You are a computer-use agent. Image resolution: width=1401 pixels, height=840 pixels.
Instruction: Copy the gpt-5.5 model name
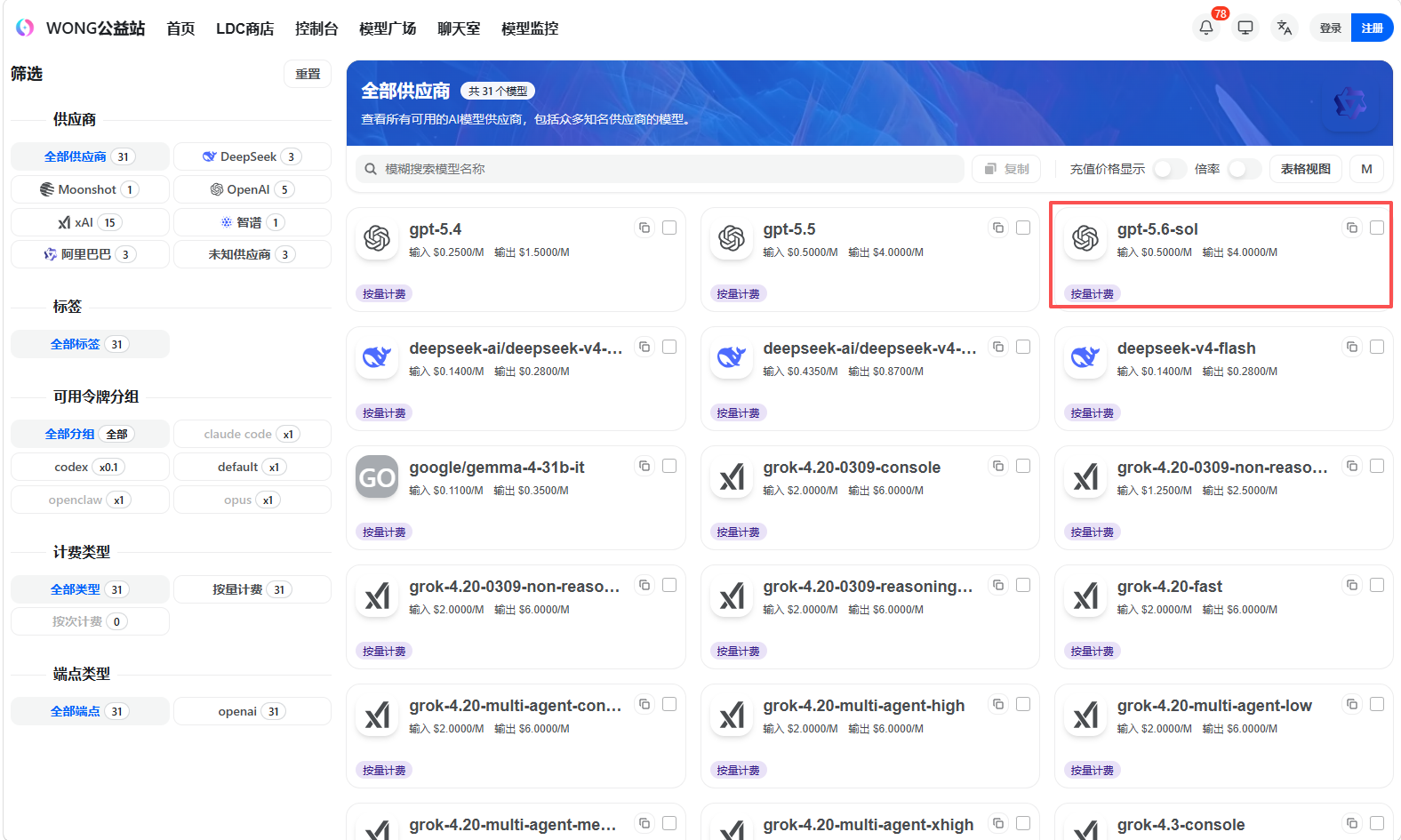998,228
